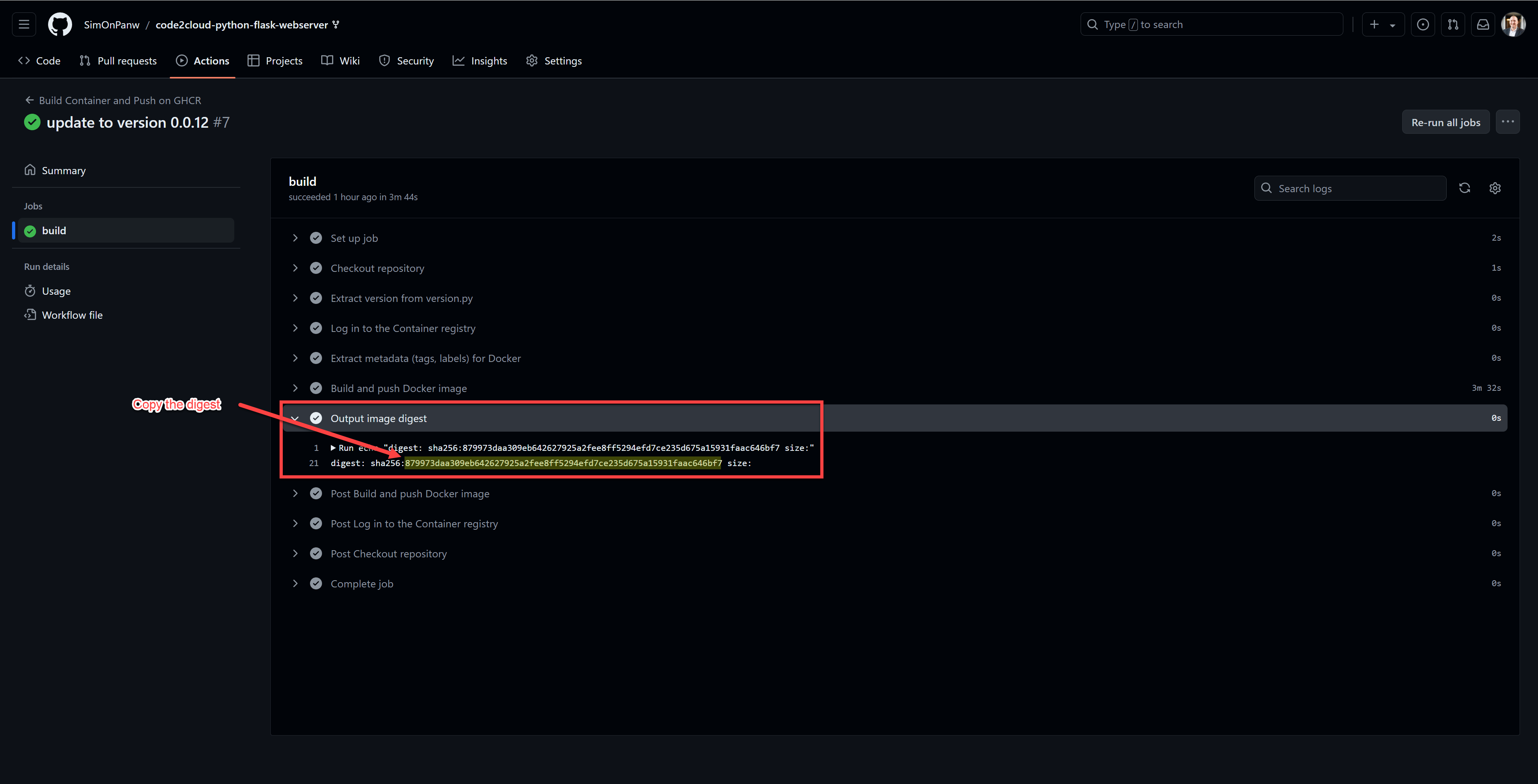Expand the Post Checkout repository step
The height and width of the screenshot is (784, 1538).
pos(295,553)
